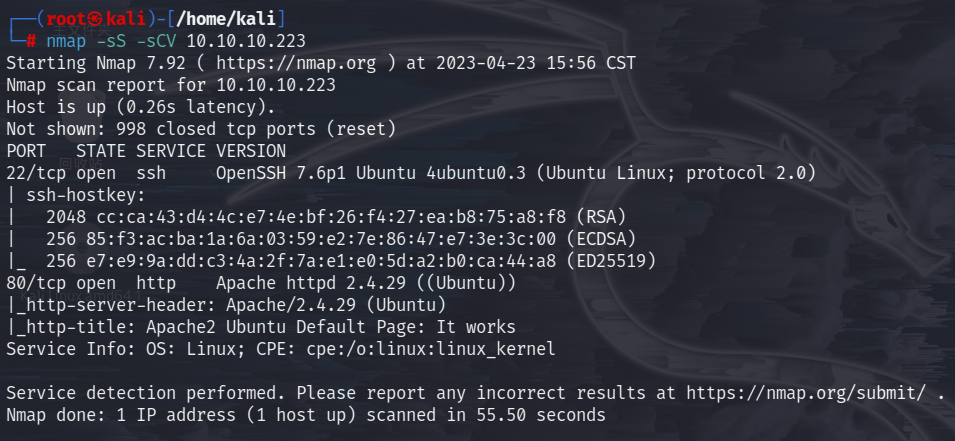Click the http-title Apache2 Default Page line
The height and width of the screenshot is (441, 955).
pyautogui.click(x=261, y=327)
